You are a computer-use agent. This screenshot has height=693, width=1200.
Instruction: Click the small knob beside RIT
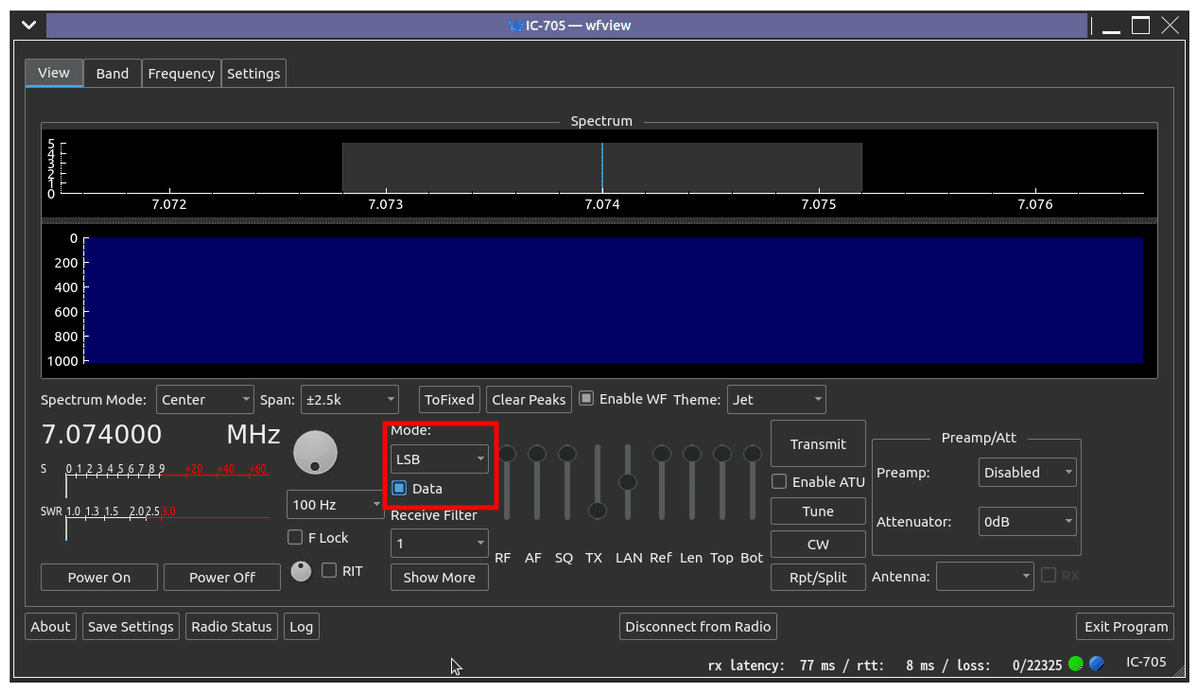point(301,570)
